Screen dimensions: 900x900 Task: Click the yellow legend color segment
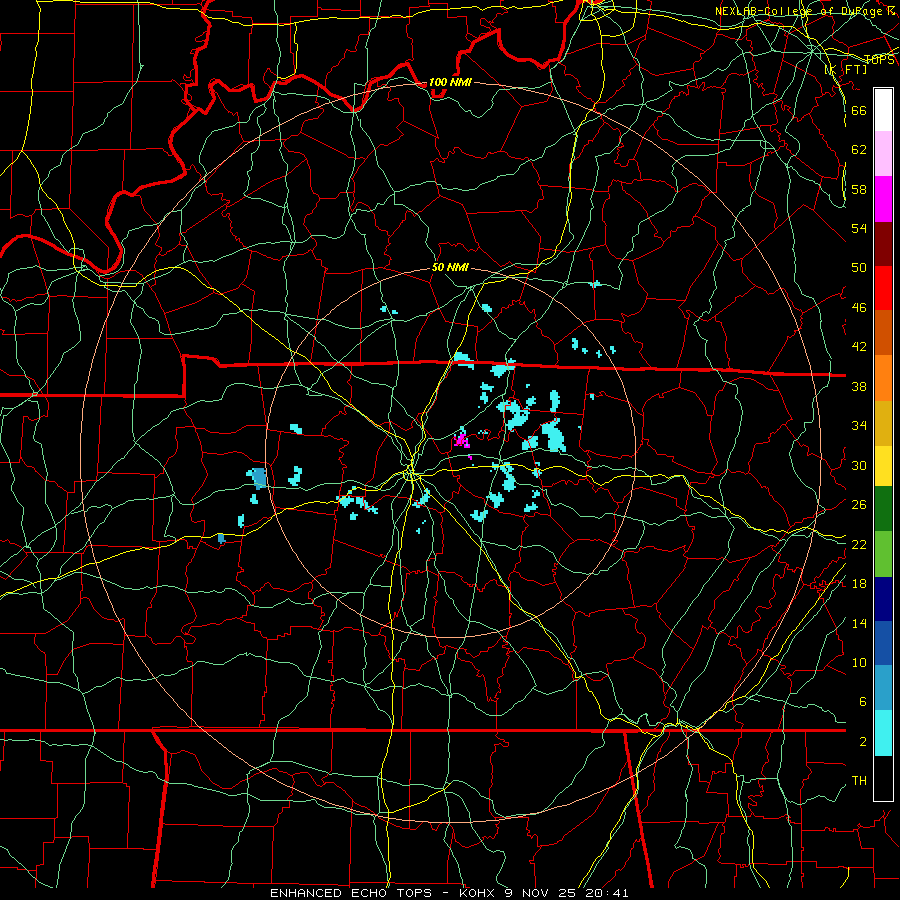click(883, 466)
